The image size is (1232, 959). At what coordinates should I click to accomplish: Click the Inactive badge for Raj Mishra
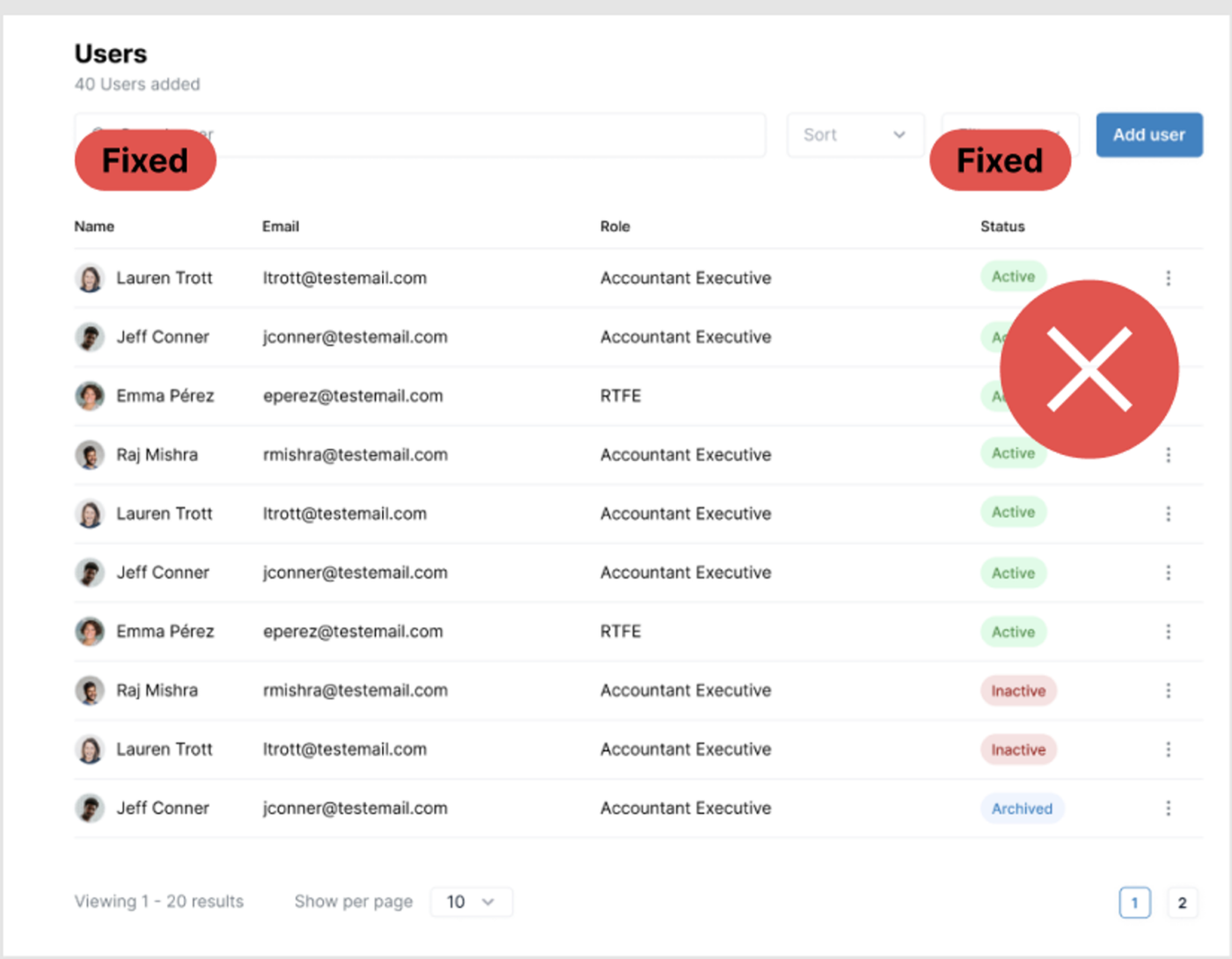[1018, 691]
